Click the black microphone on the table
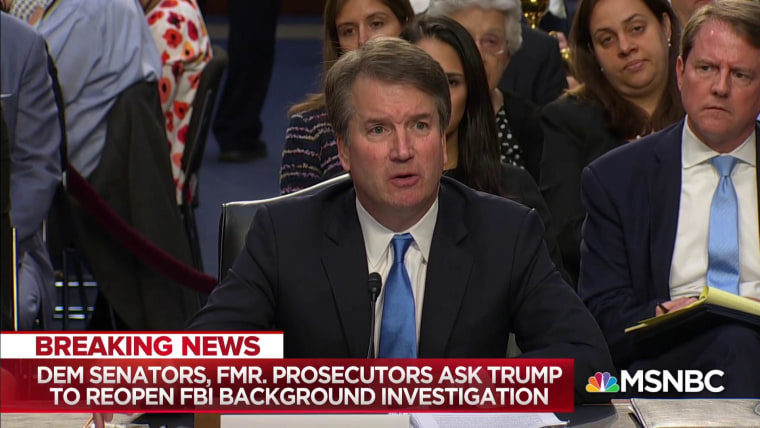Screen dimensions: 760x428 click(x=374, y=310)
